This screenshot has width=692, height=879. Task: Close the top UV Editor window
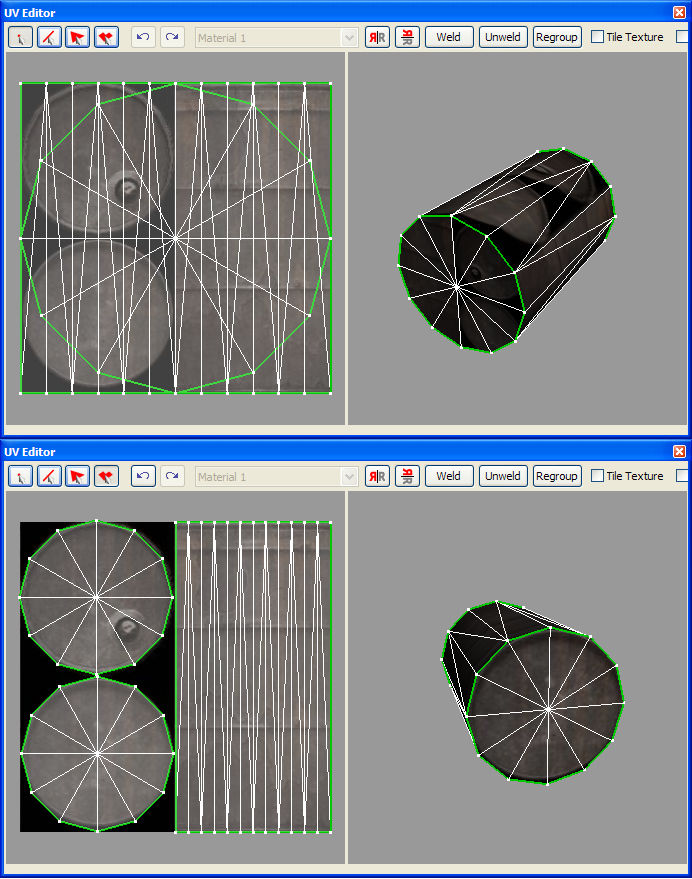tap(679, 12)
